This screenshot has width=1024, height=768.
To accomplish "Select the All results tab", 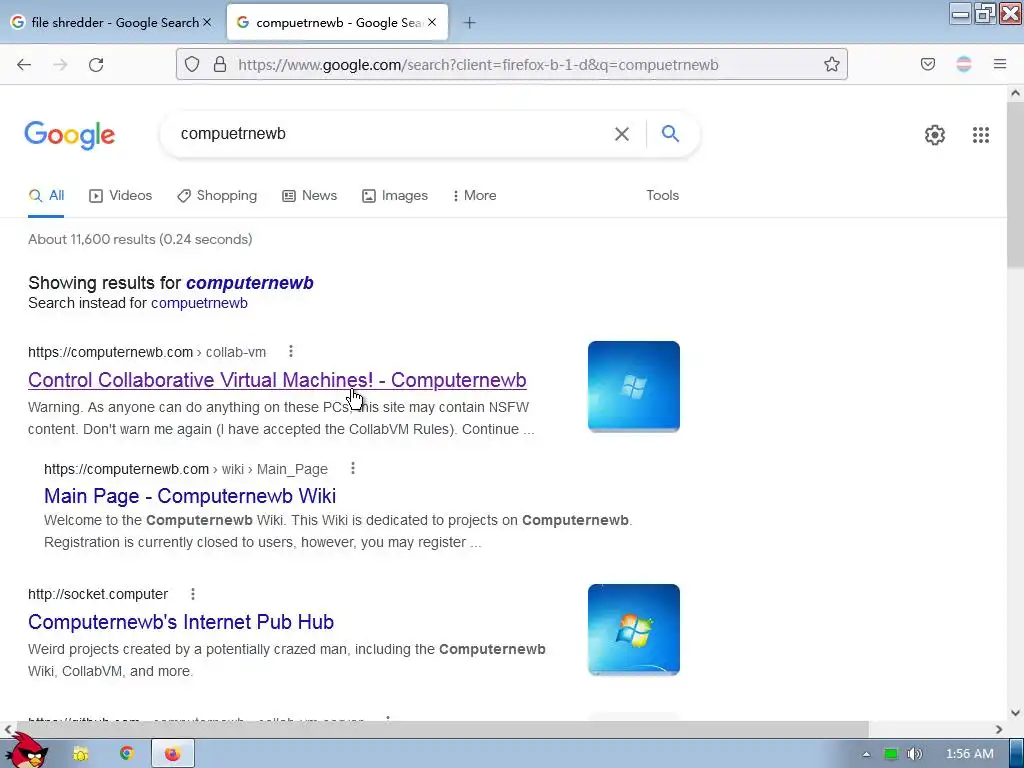I will (46, 195).
